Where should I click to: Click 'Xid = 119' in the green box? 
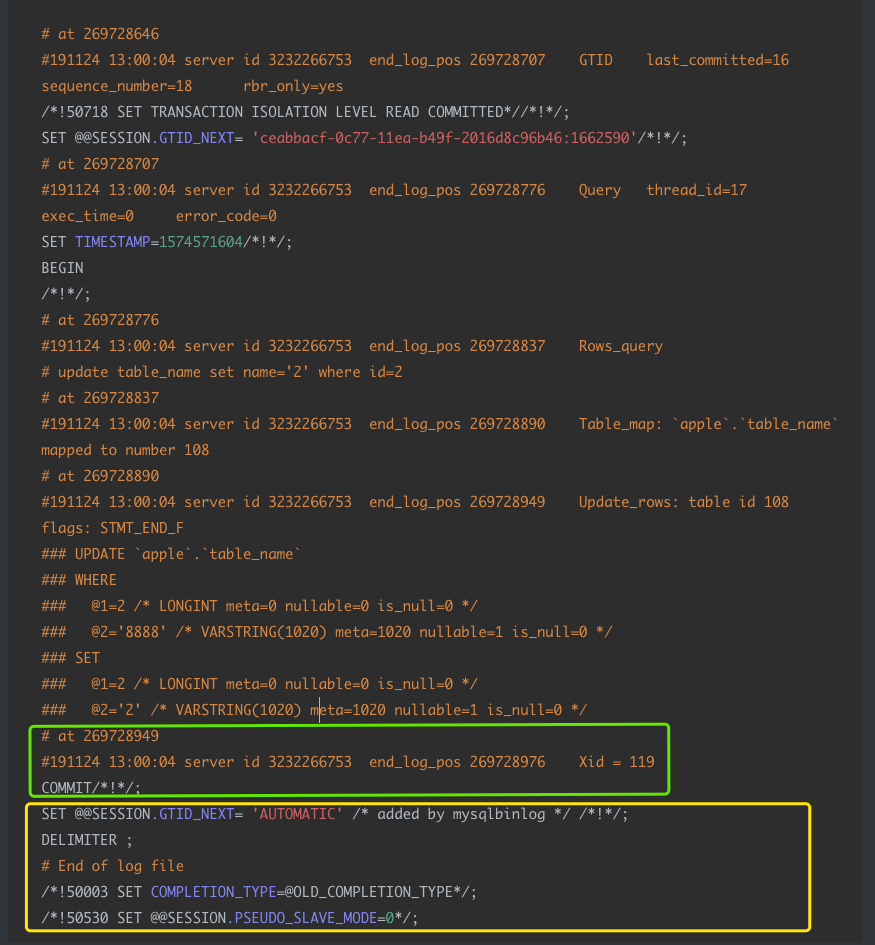[616, 762]
